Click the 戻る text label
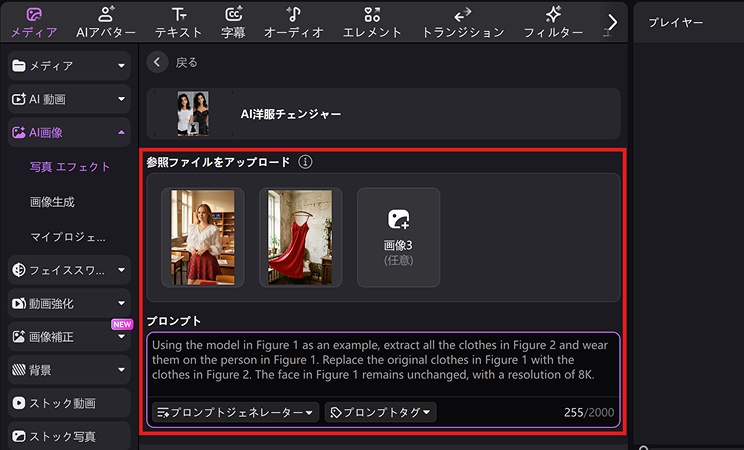 (186, 63)
